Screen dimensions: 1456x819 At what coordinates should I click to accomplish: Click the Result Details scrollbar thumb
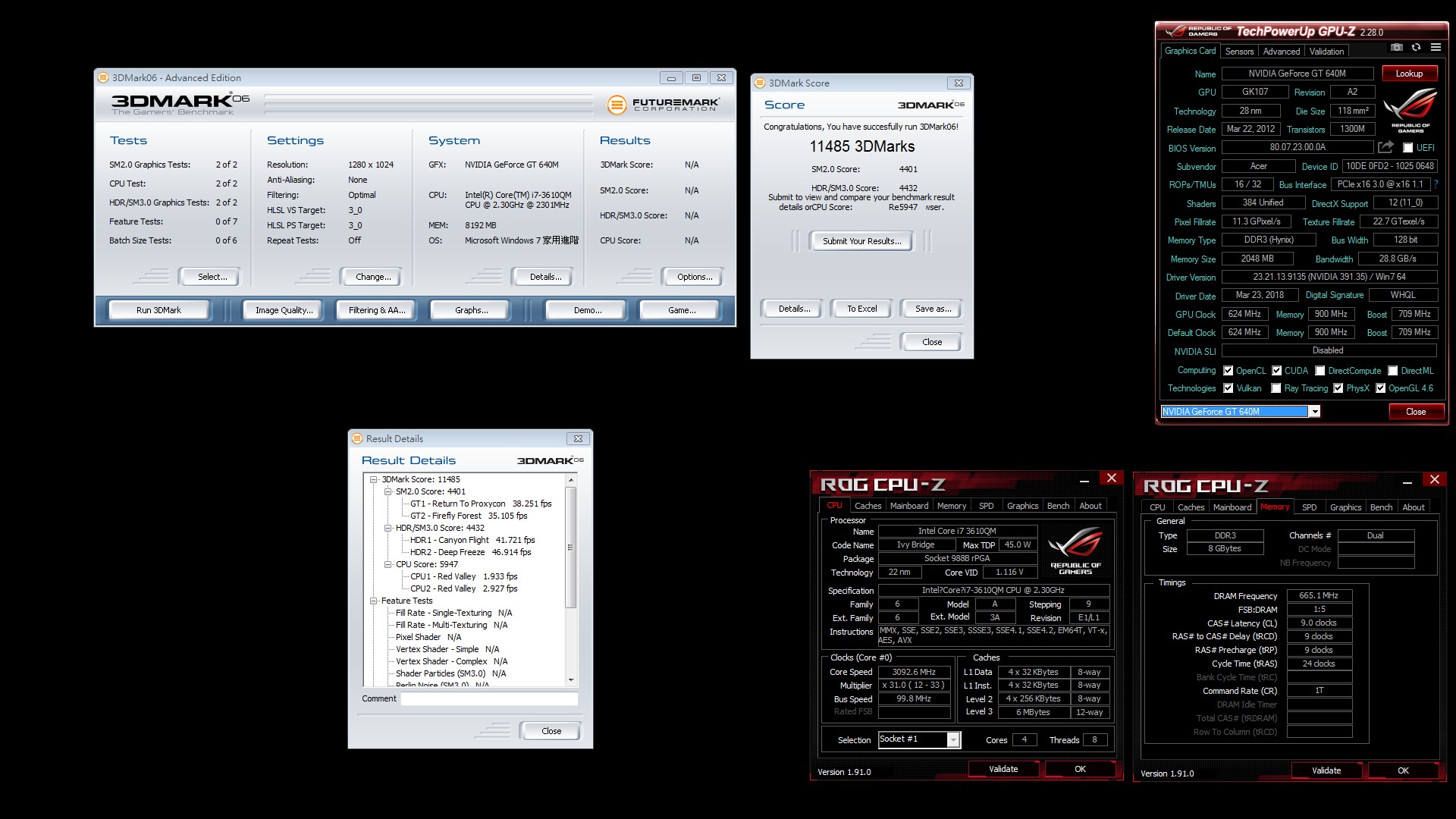(x=571, y=548)
